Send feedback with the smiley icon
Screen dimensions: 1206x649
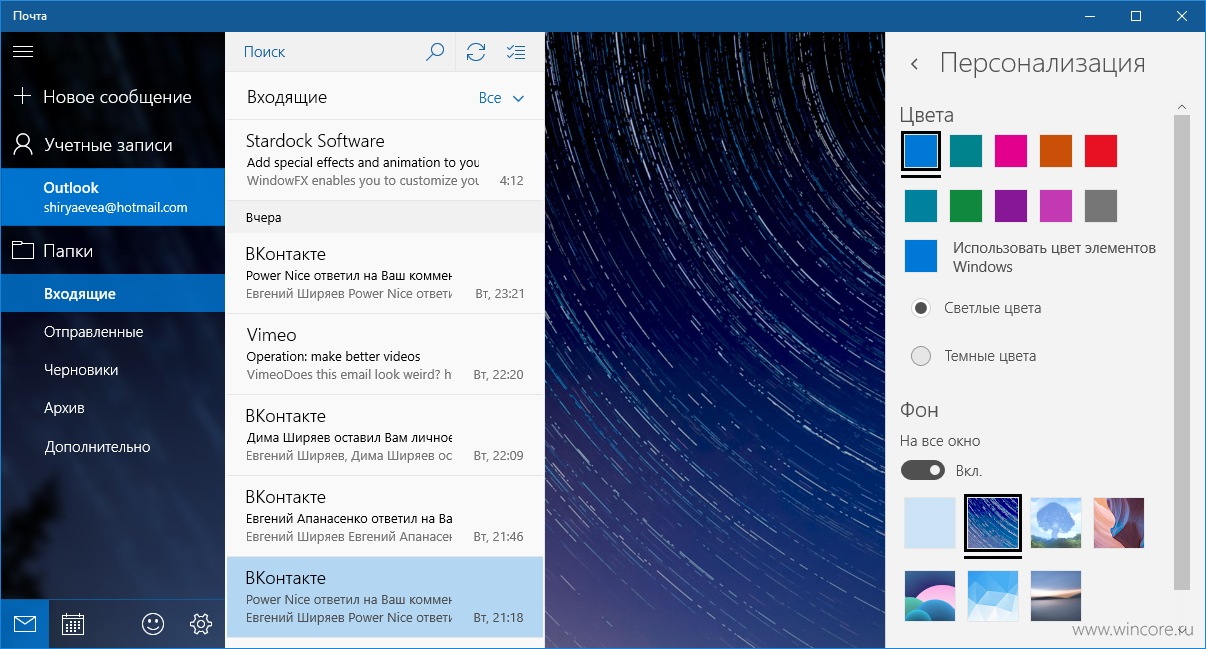152,624
